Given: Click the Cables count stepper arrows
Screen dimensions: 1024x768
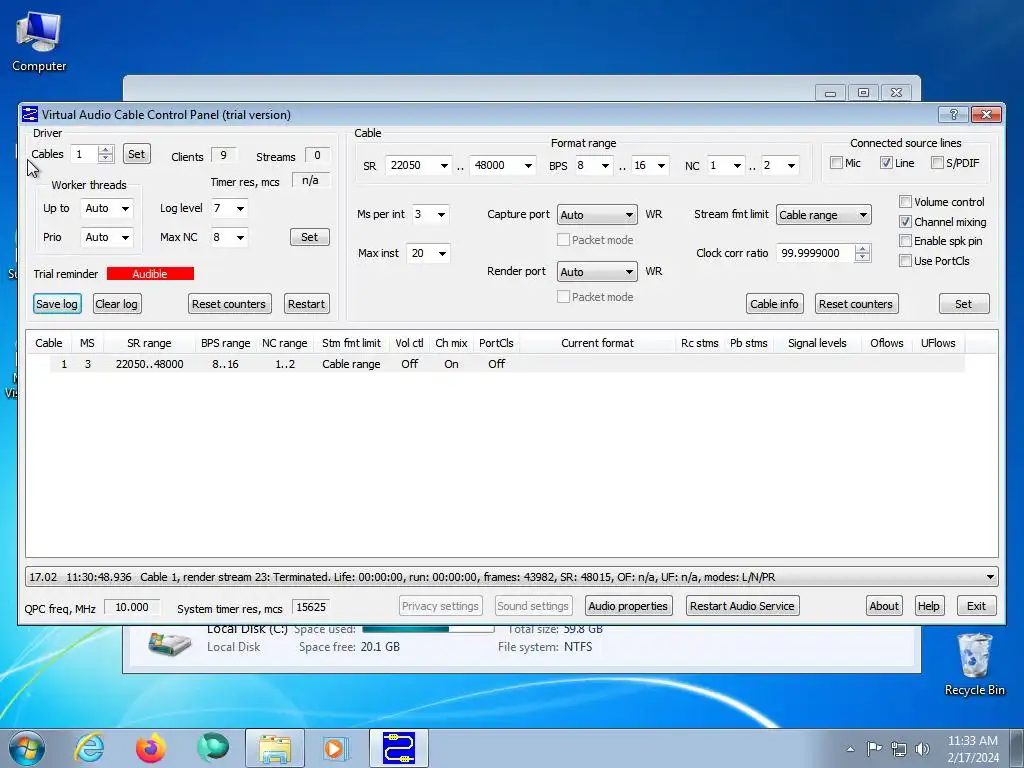Looking at the screenshot, I should click(x=105, y=154).
